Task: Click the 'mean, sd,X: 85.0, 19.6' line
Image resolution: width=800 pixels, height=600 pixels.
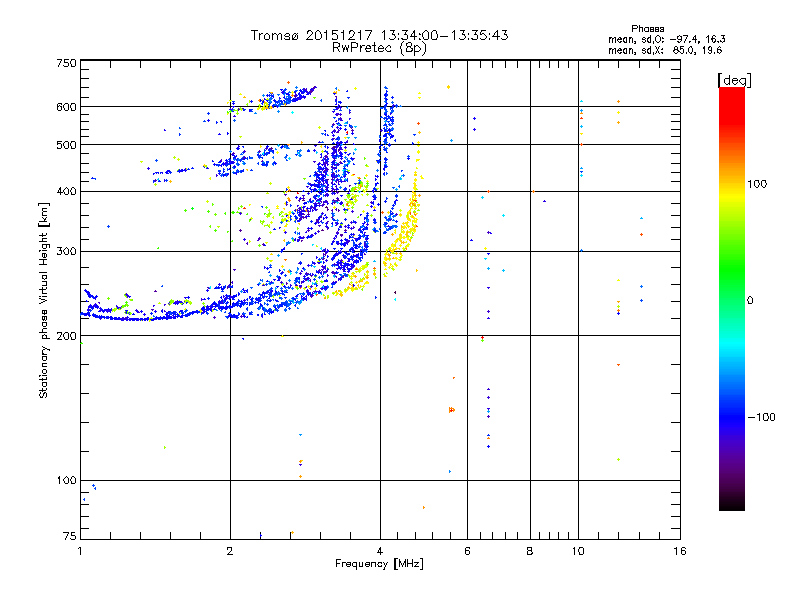Action: click(665, 50)
